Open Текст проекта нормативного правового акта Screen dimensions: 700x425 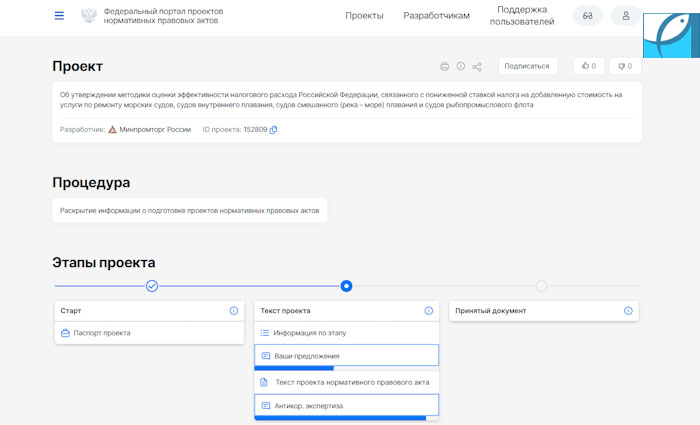coord(346,383)
